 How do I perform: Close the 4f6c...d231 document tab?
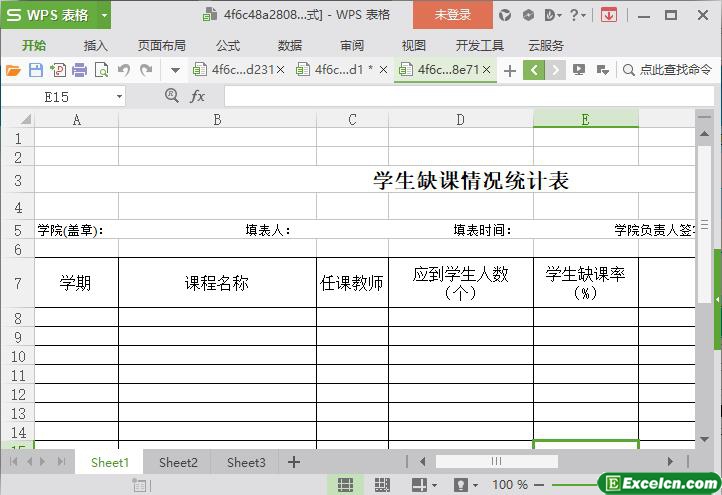[x=280, y=70]
